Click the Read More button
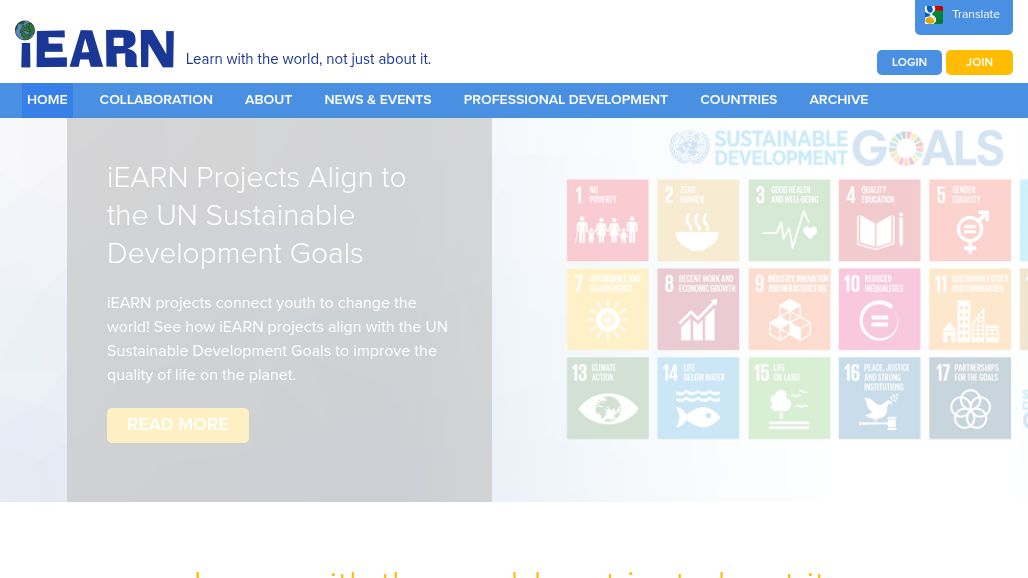This screenshot has width=1028, height=578. click(178, 425)
